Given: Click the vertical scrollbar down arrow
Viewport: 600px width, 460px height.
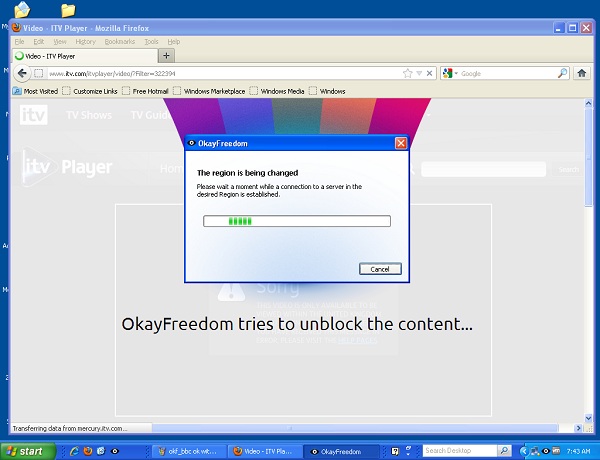Looking at the screenshot, I should [589, 418].
